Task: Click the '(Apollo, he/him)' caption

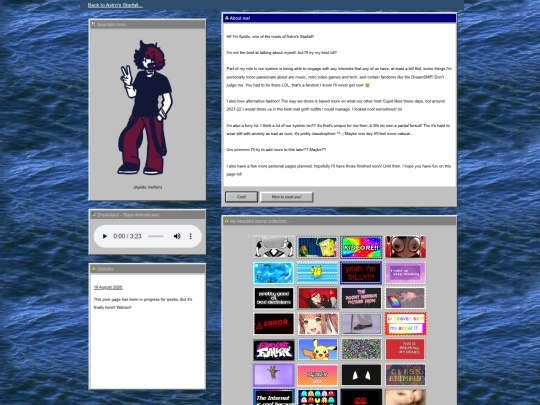Action: (x=147, y=187)
